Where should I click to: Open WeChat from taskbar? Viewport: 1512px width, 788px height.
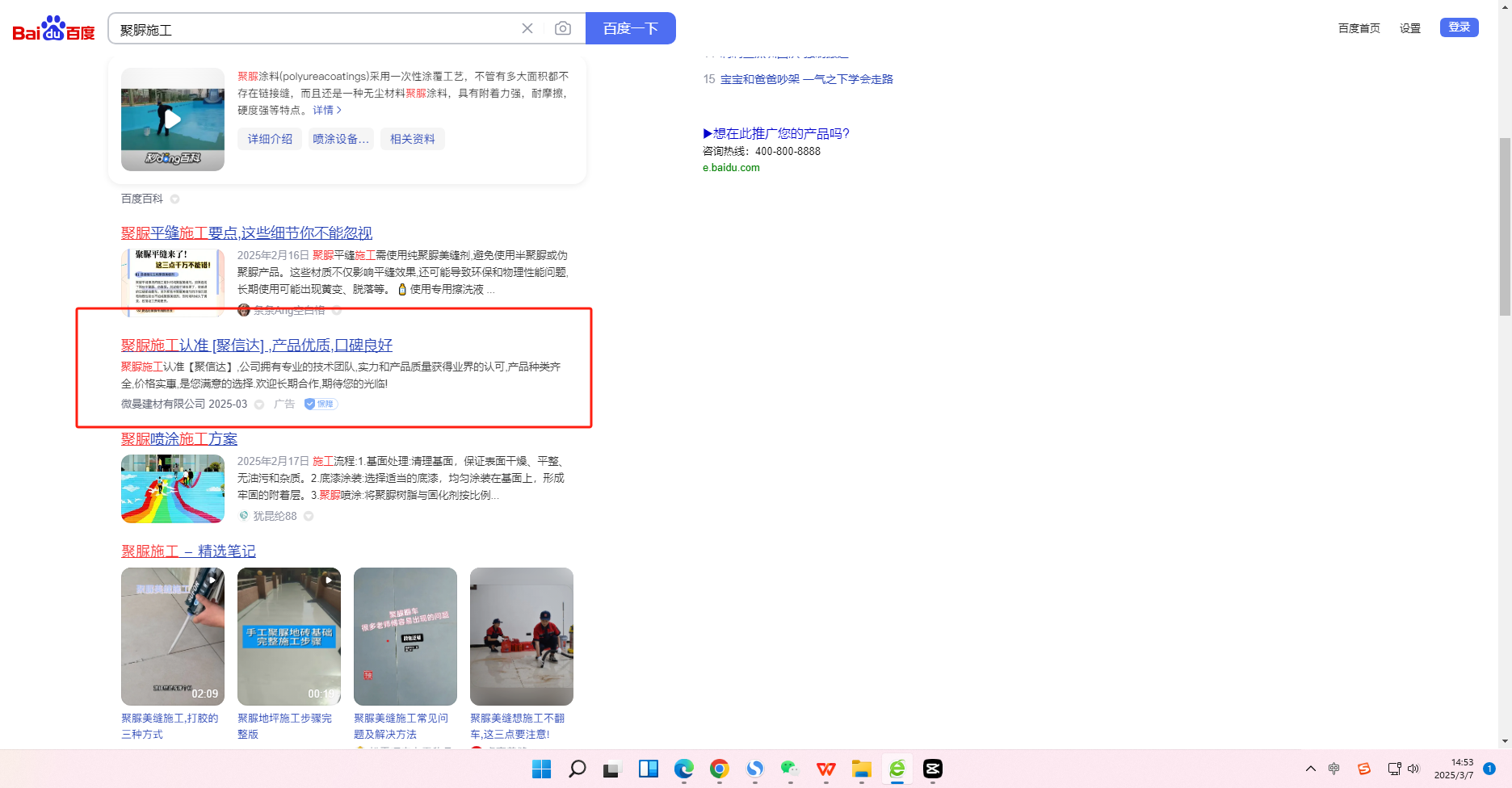click(791, 769)
